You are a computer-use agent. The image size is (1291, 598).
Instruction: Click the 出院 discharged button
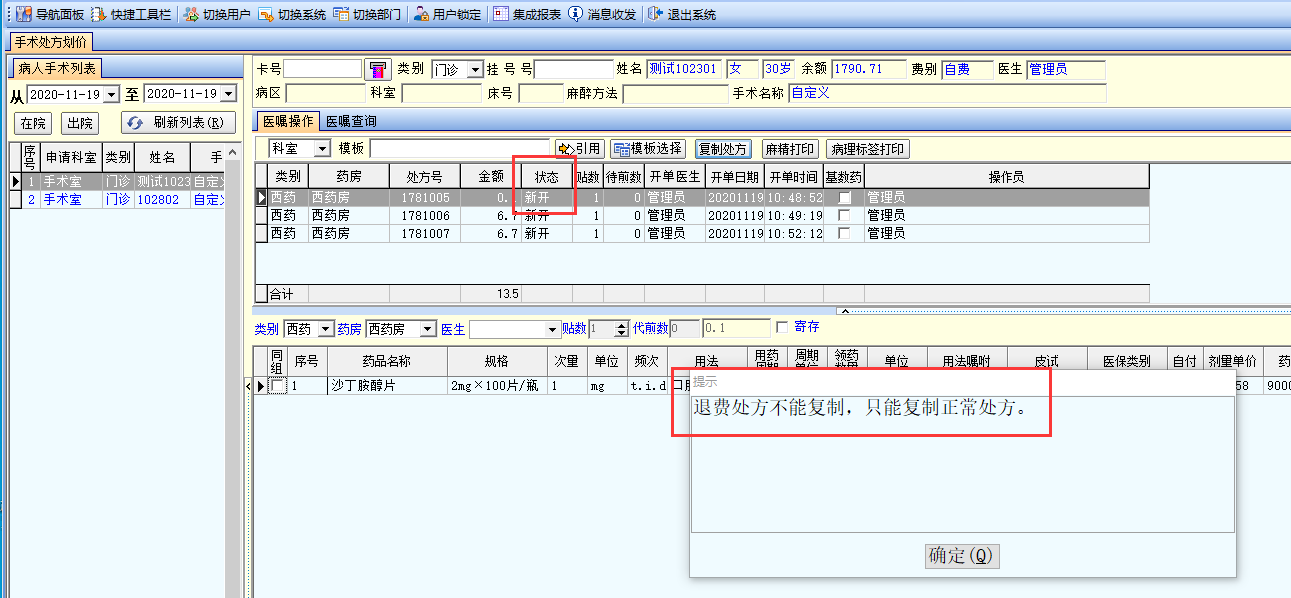[x=80, y=123]
